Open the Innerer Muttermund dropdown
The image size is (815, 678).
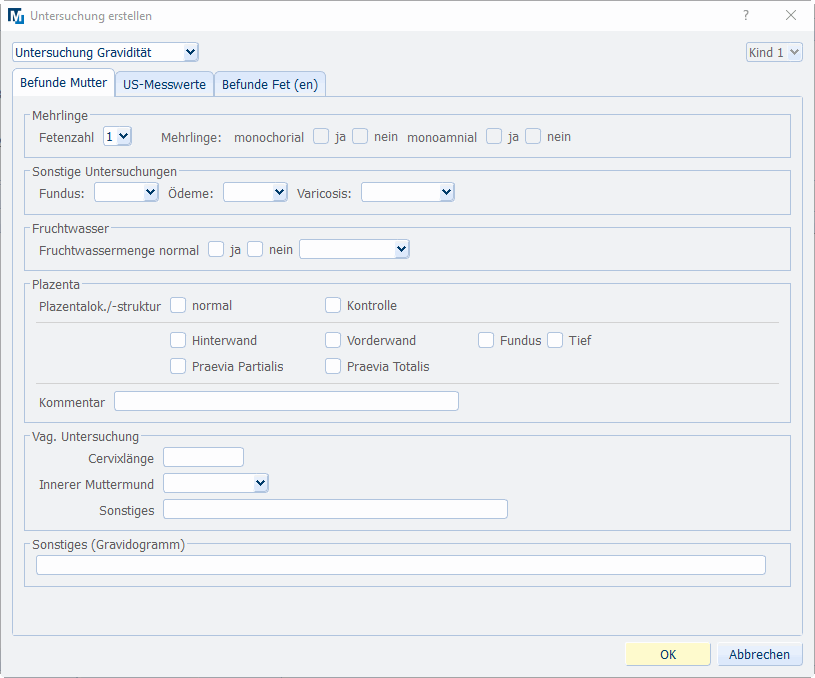216,484
